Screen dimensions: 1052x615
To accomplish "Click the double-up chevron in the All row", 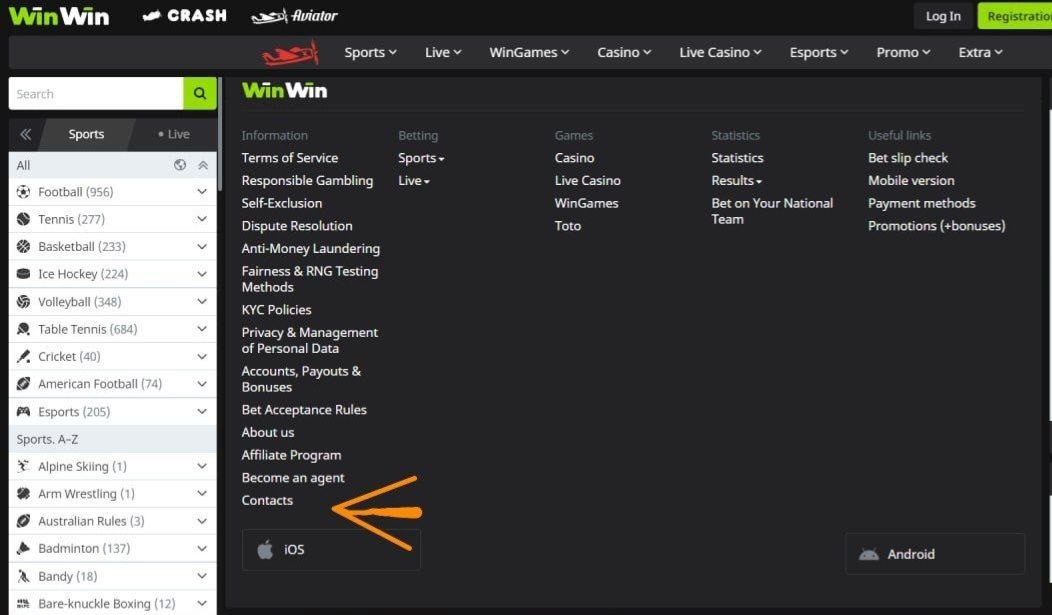I will (203, 165).
